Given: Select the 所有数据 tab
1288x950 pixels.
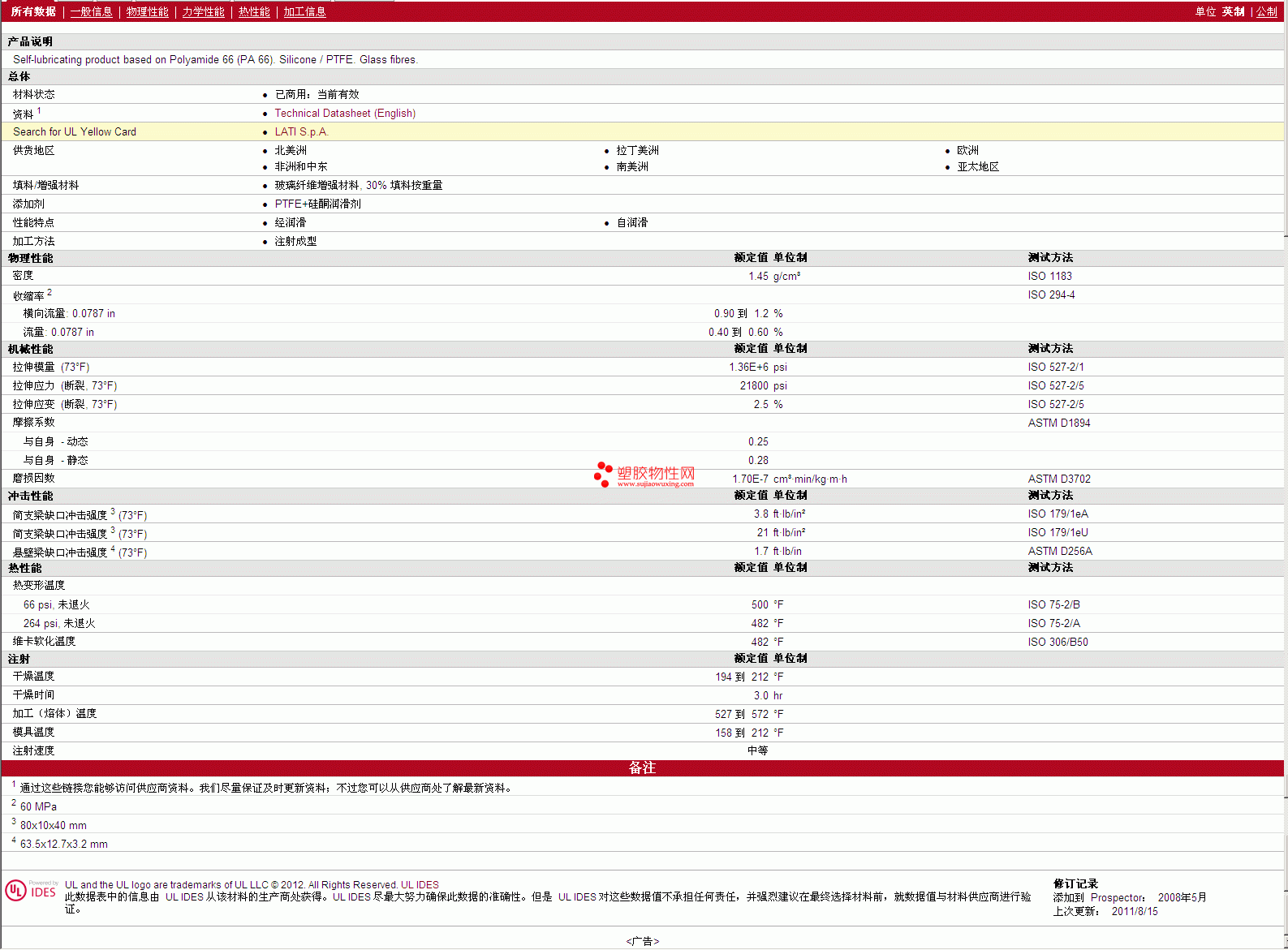Looking at the screenshot, I should pyautogui.click(x=33, y=11).
